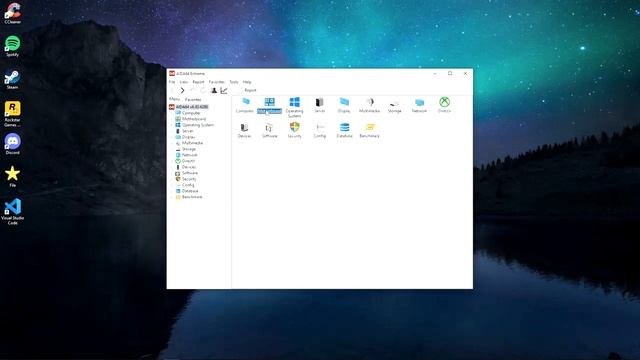
Task: Open the Config icon in main pane
Action: point(320,131)
